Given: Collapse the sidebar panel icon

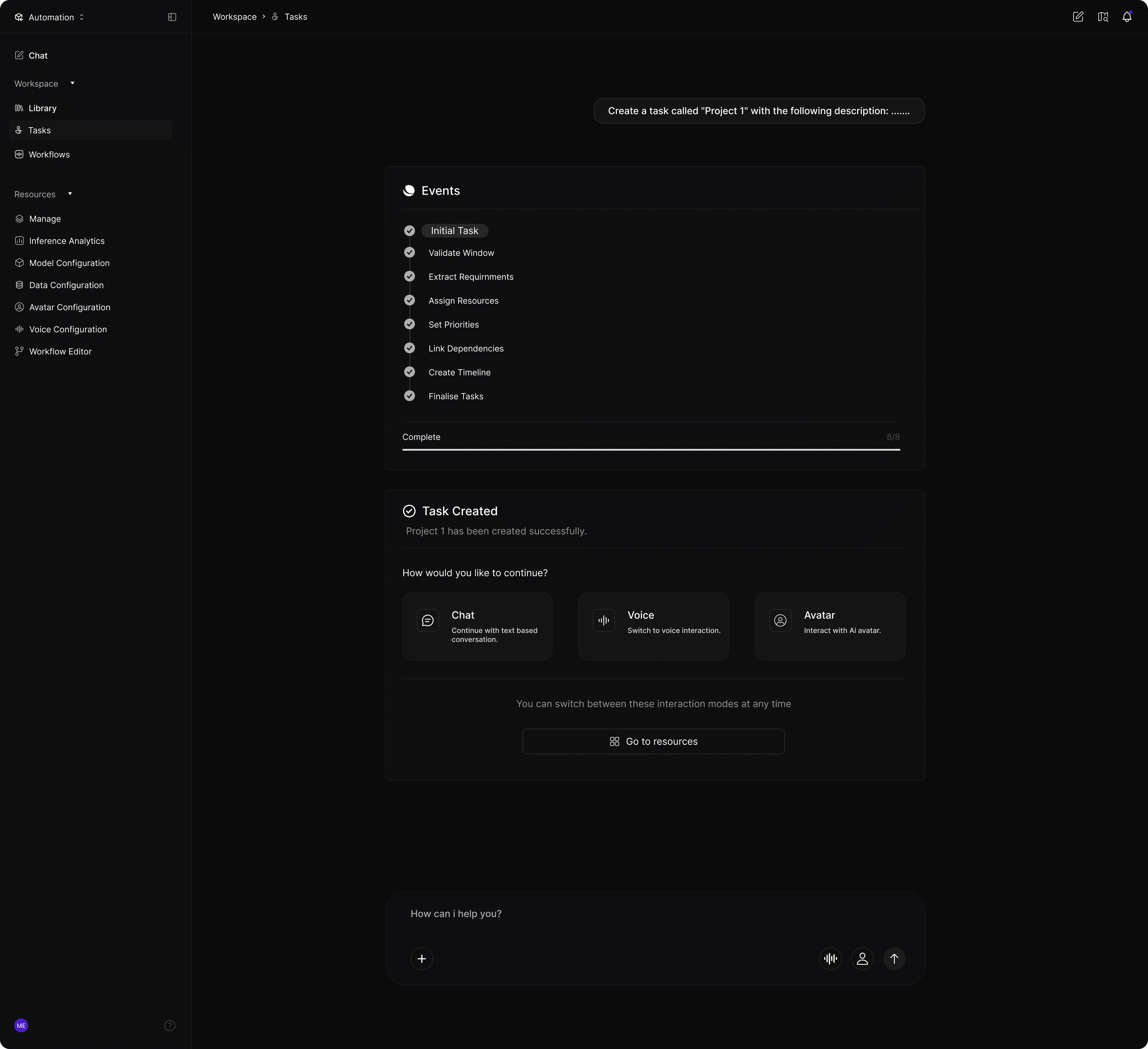Looking at the screenshot, I should [172, 17].
